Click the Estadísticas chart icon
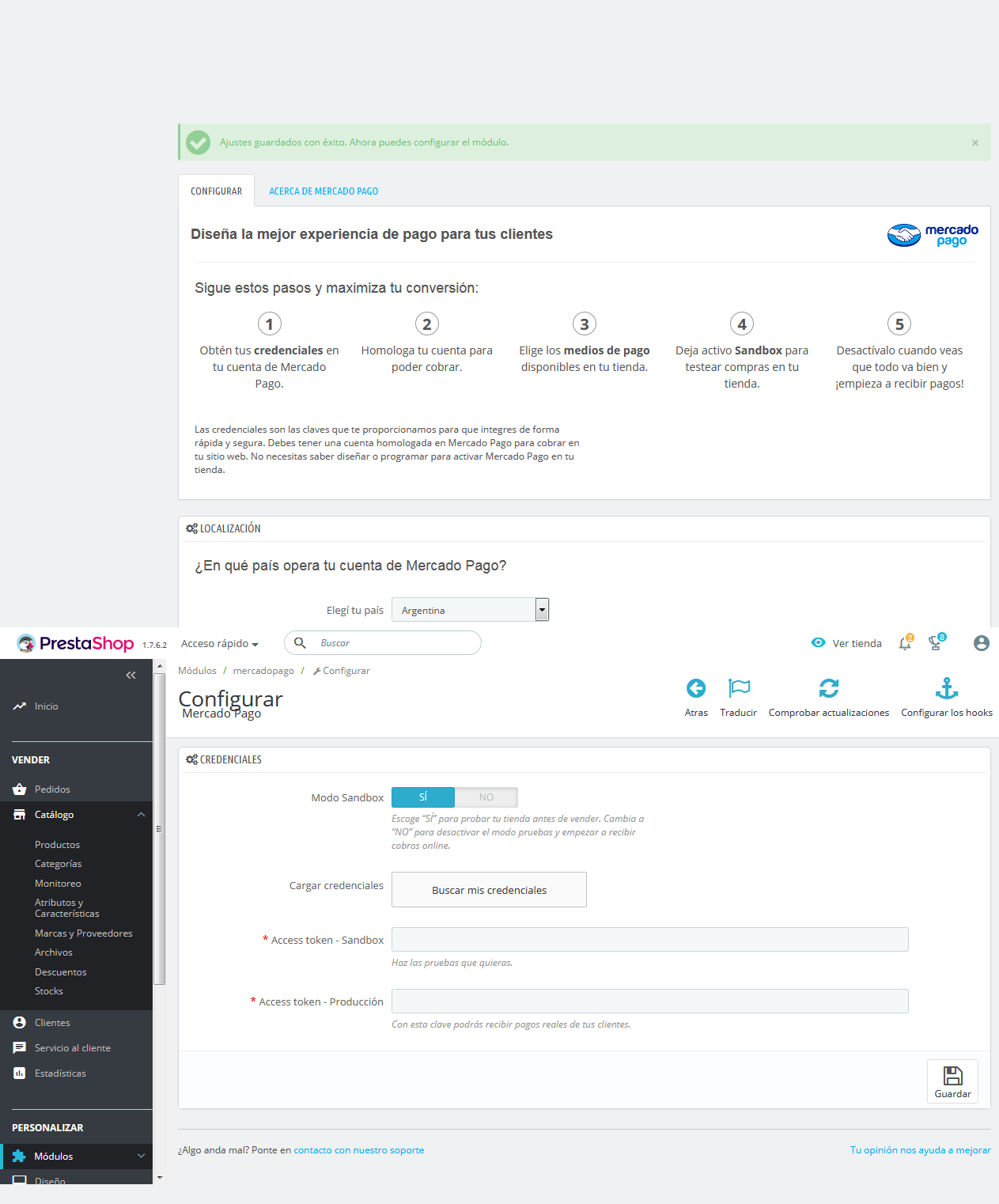Viewport: 999px width, 1204px height. pyautogui.click(x=20, y=1073)
